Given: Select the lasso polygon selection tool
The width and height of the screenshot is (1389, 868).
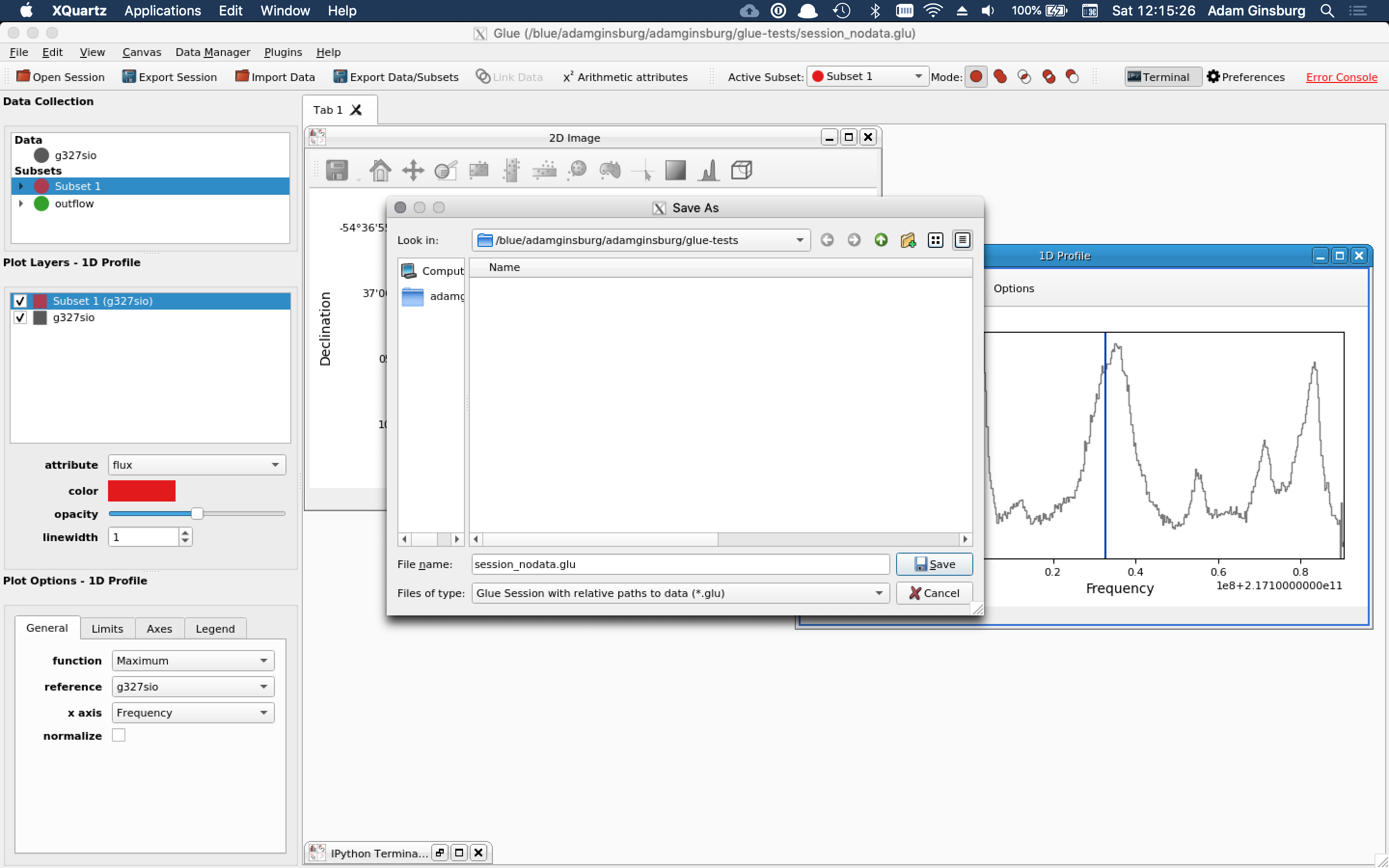Looking at the screenshot, I should (610, 171).
